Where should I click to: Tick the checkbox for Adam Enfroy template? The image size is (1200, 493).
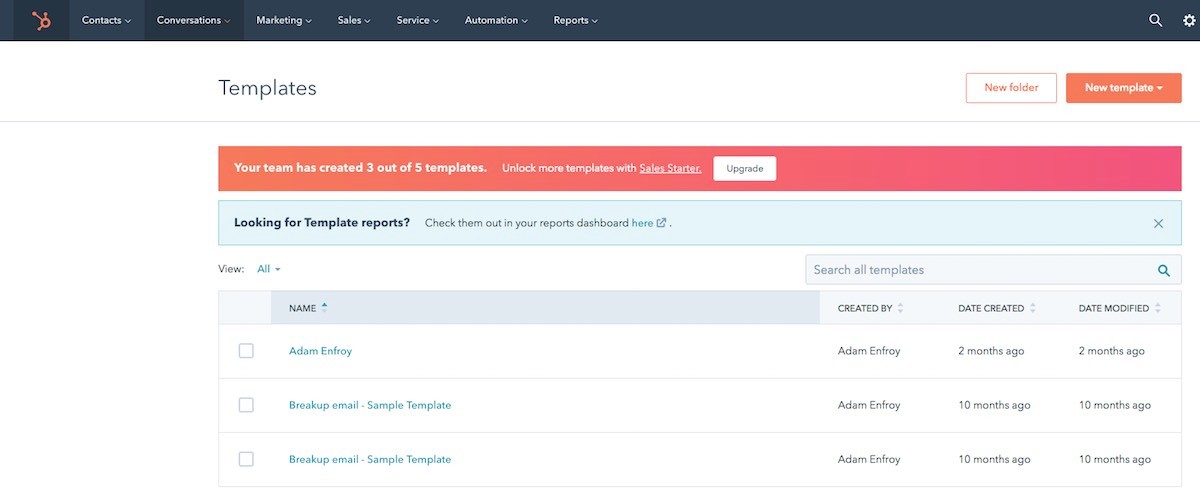(246, 351)
